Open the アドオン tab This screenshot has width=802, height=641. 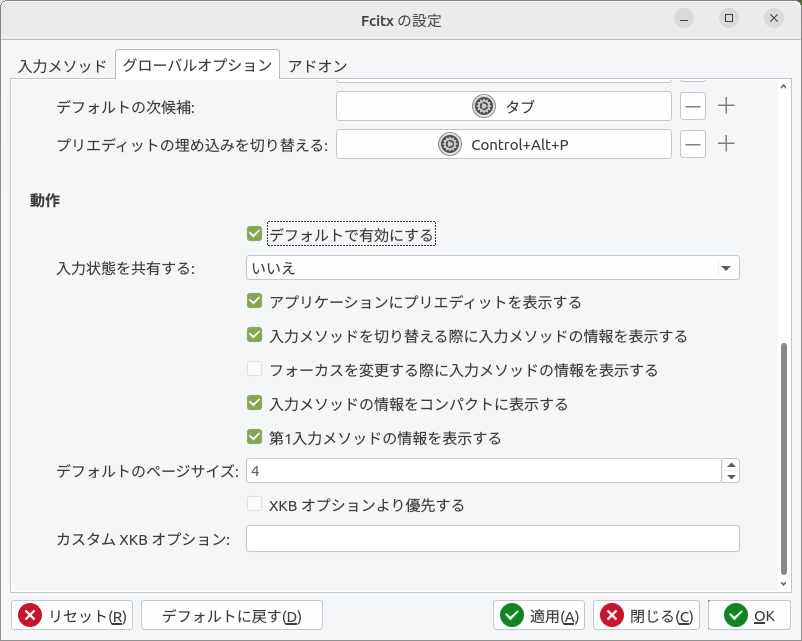coord(317,66)
